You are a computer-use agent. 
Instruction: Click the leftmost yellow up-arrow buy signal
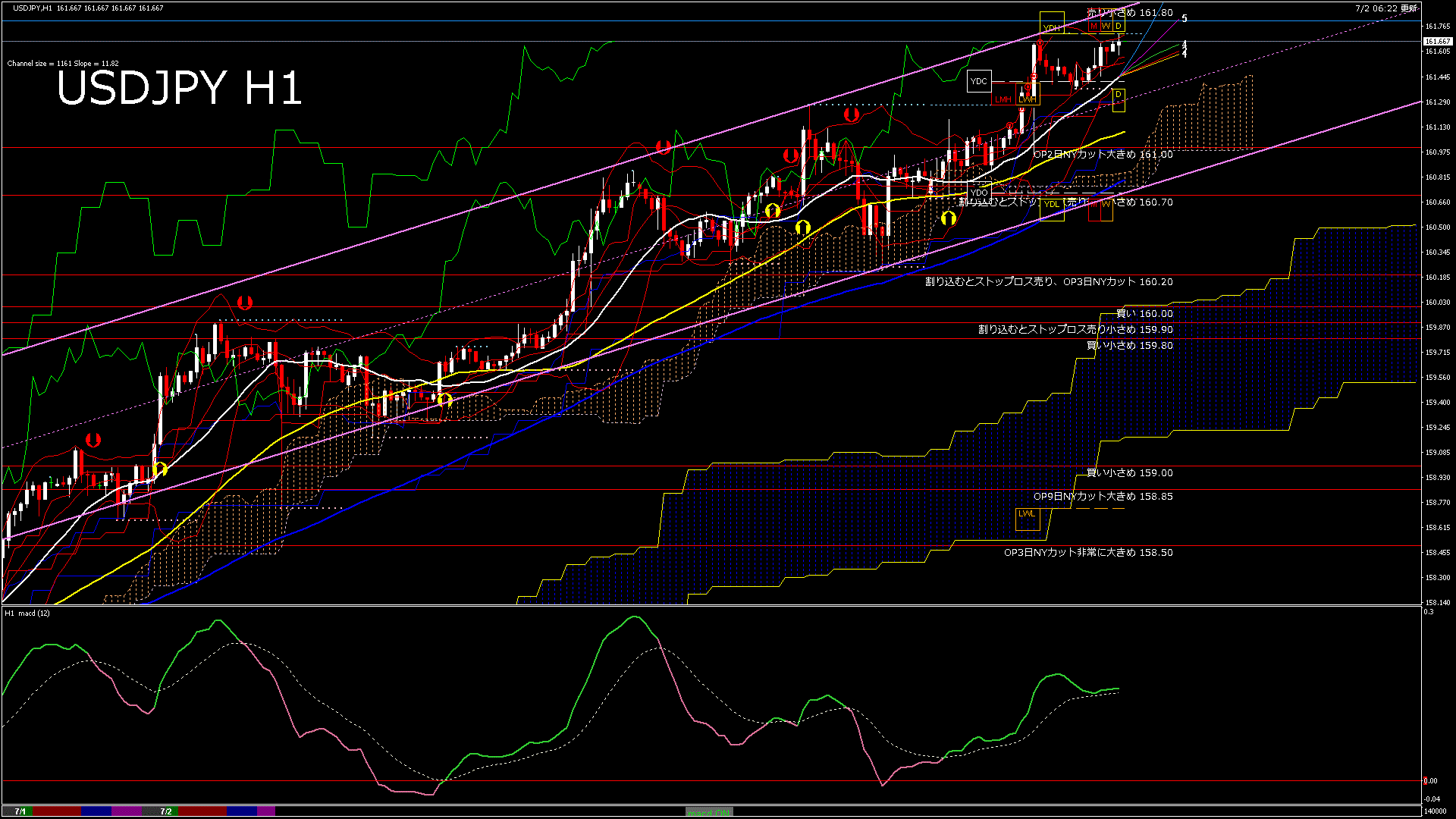pos(159,469)
